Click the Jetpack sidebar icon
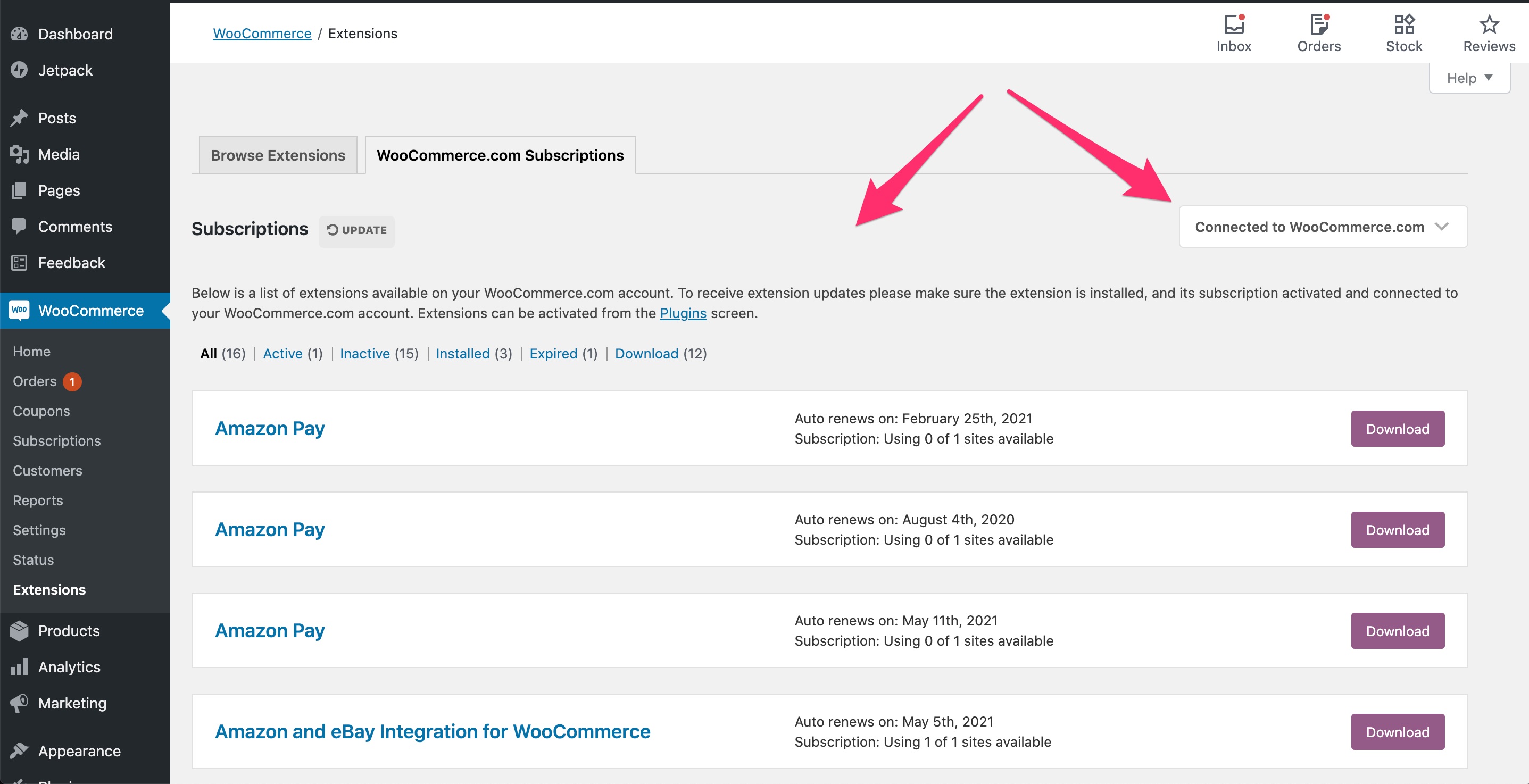The width and height of the screenshot is (1529, 784). (x=19, y=70)
